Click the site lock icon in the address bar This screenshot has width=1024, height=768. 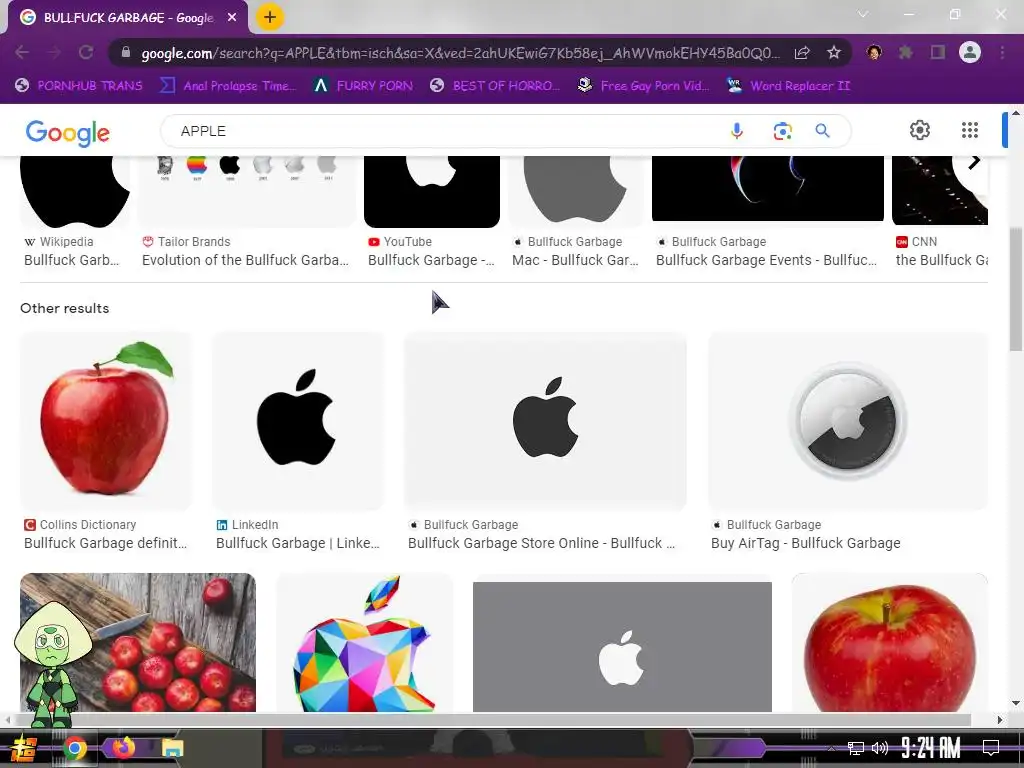point(126,53)
